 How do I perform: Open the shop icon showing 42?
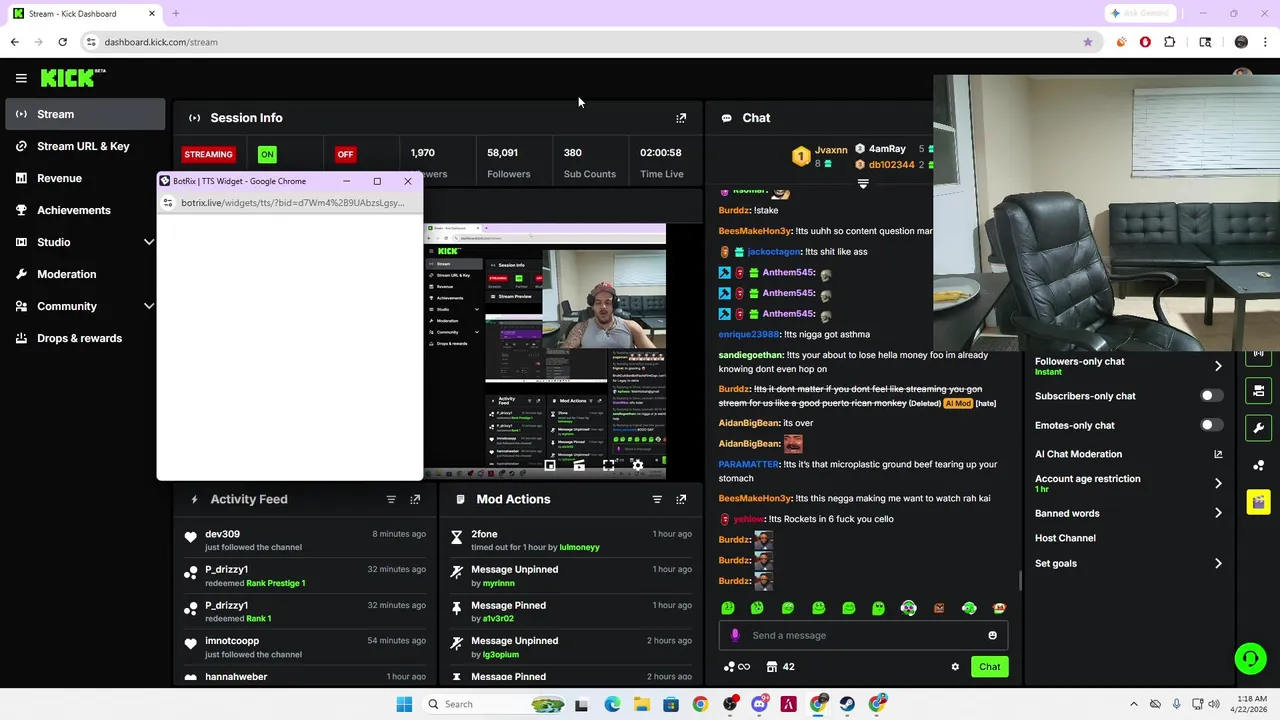[780, 667]
